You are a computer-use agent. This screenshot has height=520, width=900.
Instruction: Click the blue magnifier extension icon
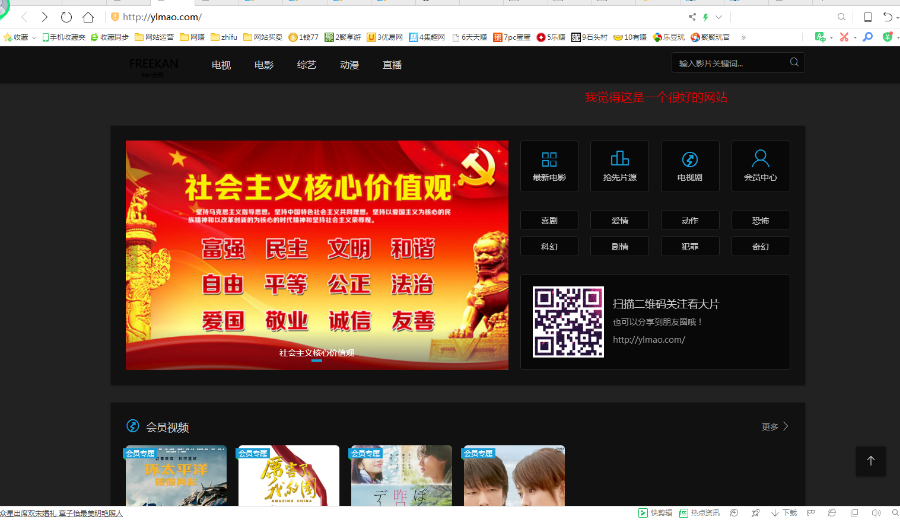868,37
